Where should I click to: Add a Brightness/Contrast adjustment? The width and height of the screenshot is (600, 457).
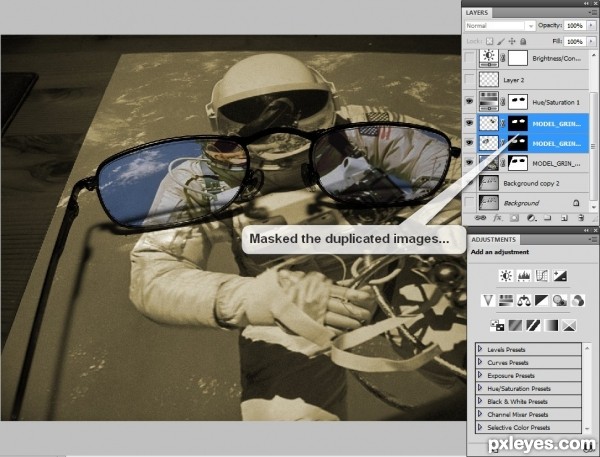click(506, 276)
